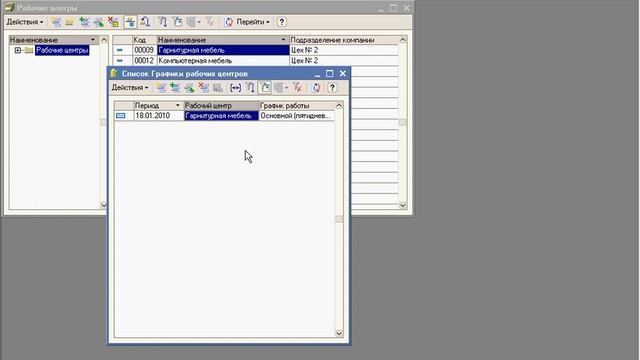Click sort arrow in tree Наименование header

[x=93, y=40]
